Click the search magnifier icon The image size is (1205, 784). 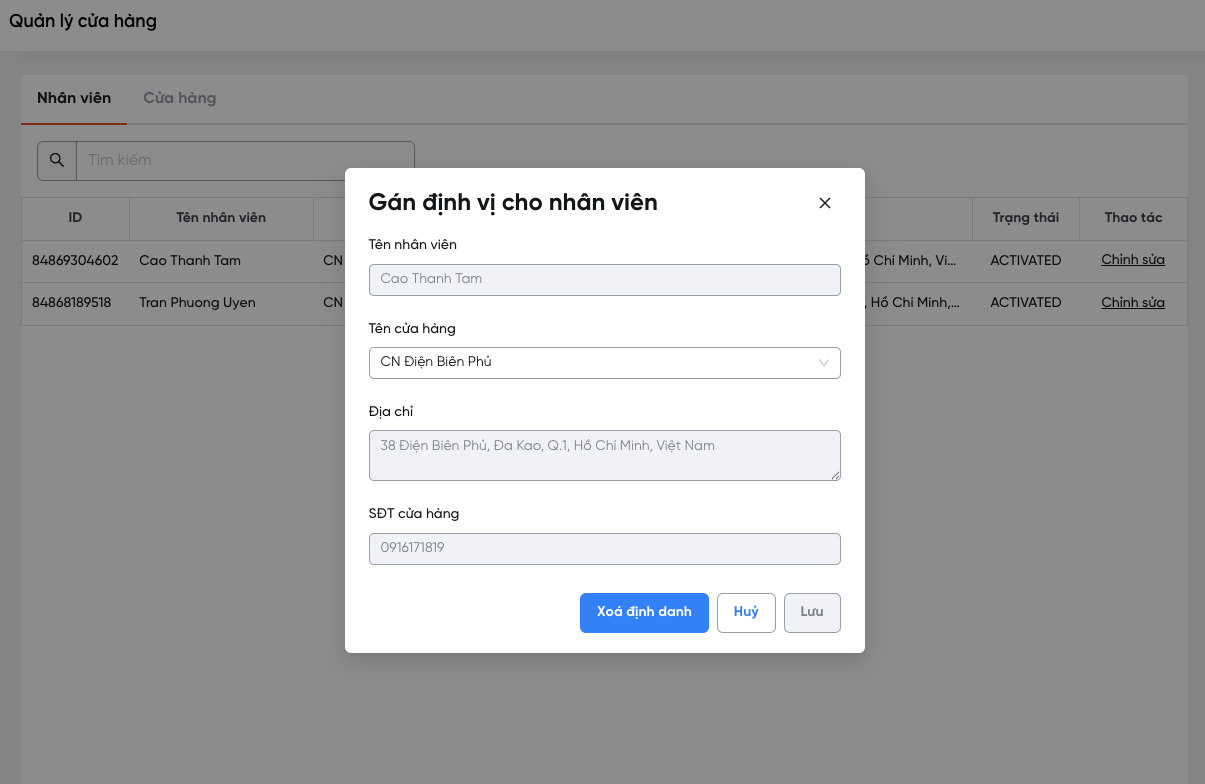(57, 160)
